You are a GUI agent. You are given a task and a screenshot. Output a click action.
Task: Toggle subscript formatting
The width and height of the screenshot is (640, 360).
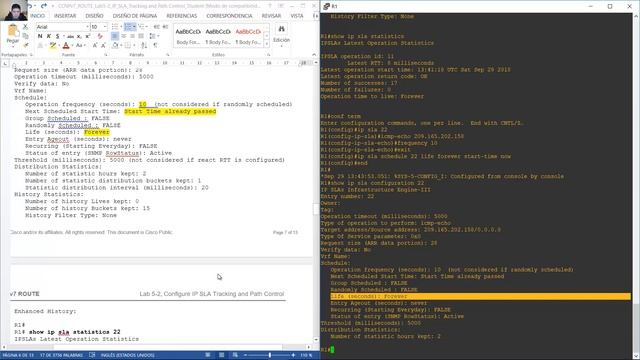point(79,36)
